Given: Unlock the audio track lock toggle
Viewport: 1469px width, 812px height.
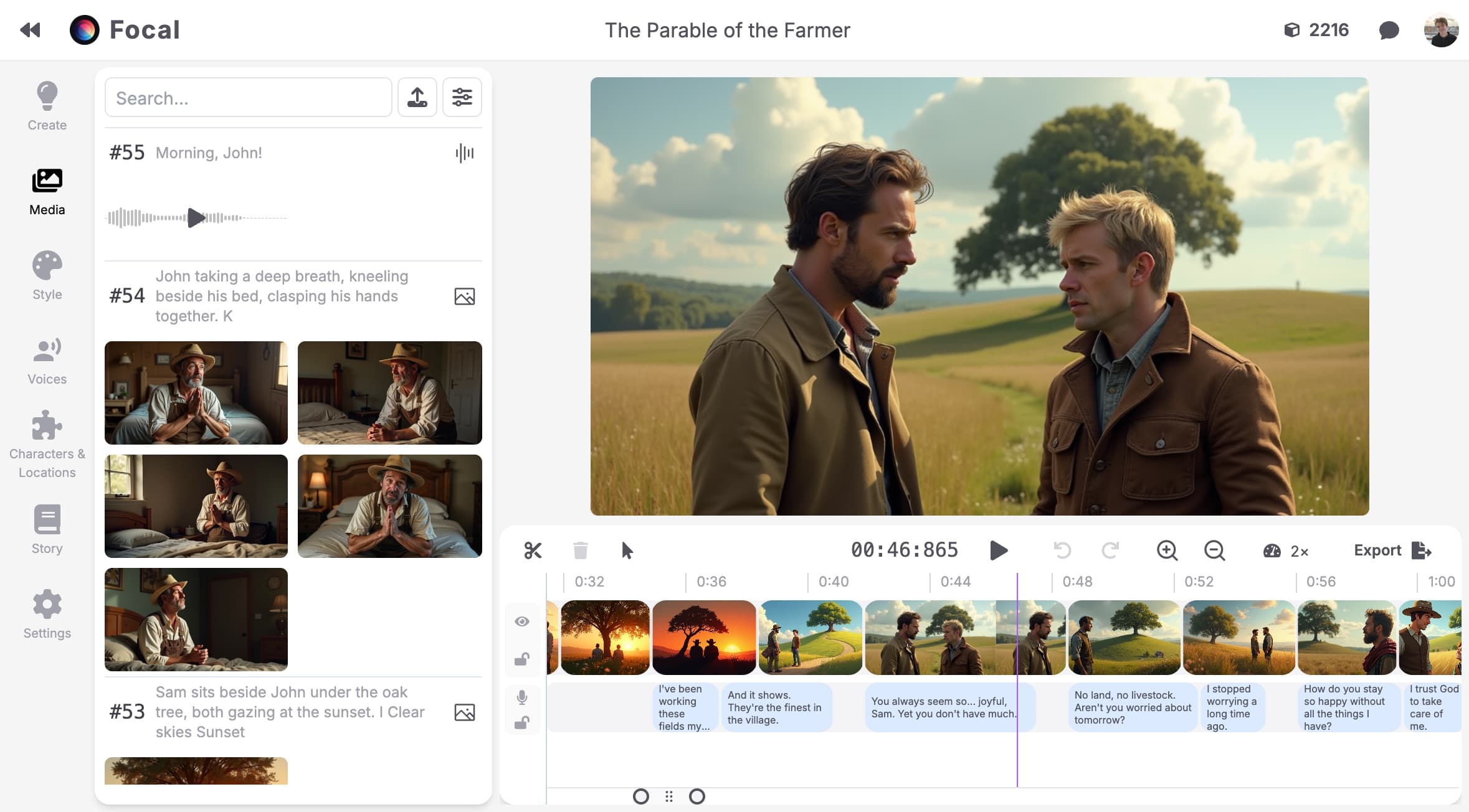Looking at the screenshot, I should (x=523, y=722).
